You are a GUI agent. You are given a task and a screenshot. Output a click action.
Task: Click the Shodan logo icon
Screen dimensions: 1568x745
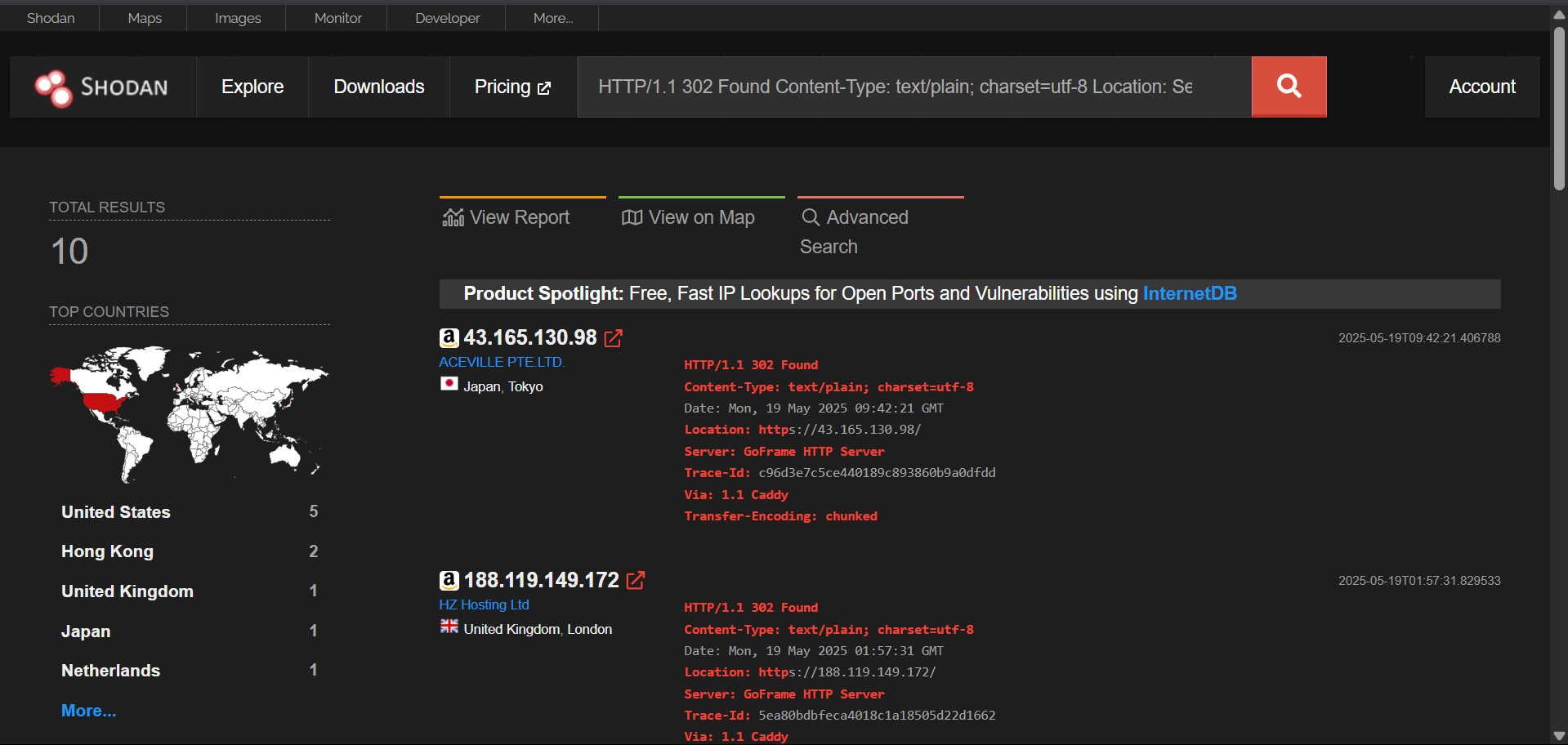(54, 87)
